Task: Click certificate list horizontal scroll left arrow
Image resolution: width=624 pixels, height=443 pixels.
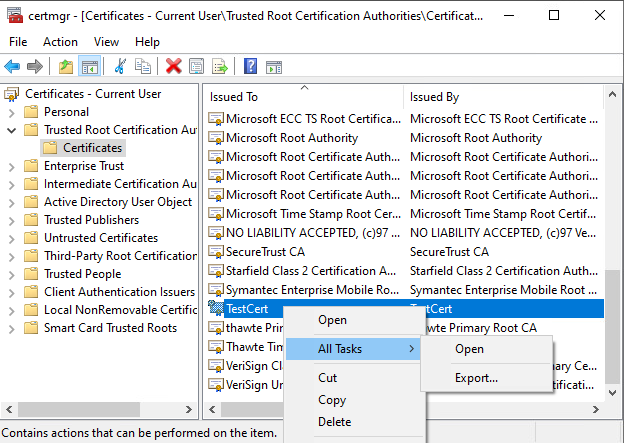Action: coord(212,410)
